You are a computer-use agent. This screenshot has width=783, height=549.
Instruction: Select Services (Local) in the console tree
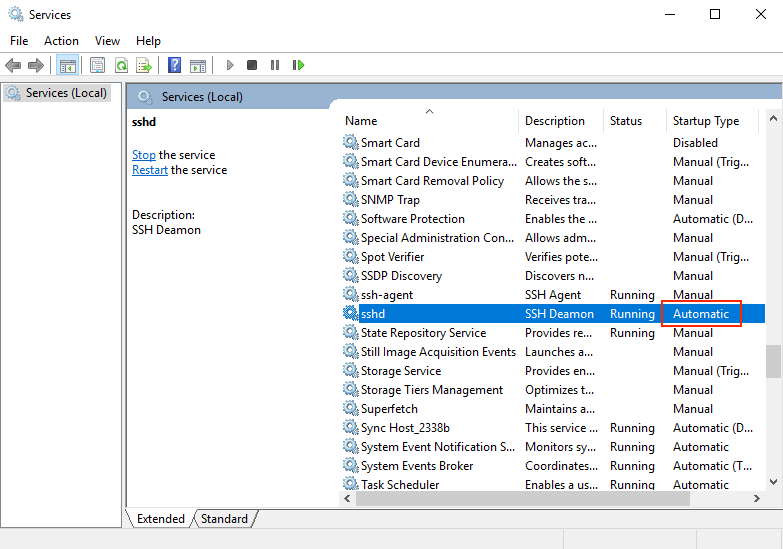pyautogui.click(x=66, y=93)
